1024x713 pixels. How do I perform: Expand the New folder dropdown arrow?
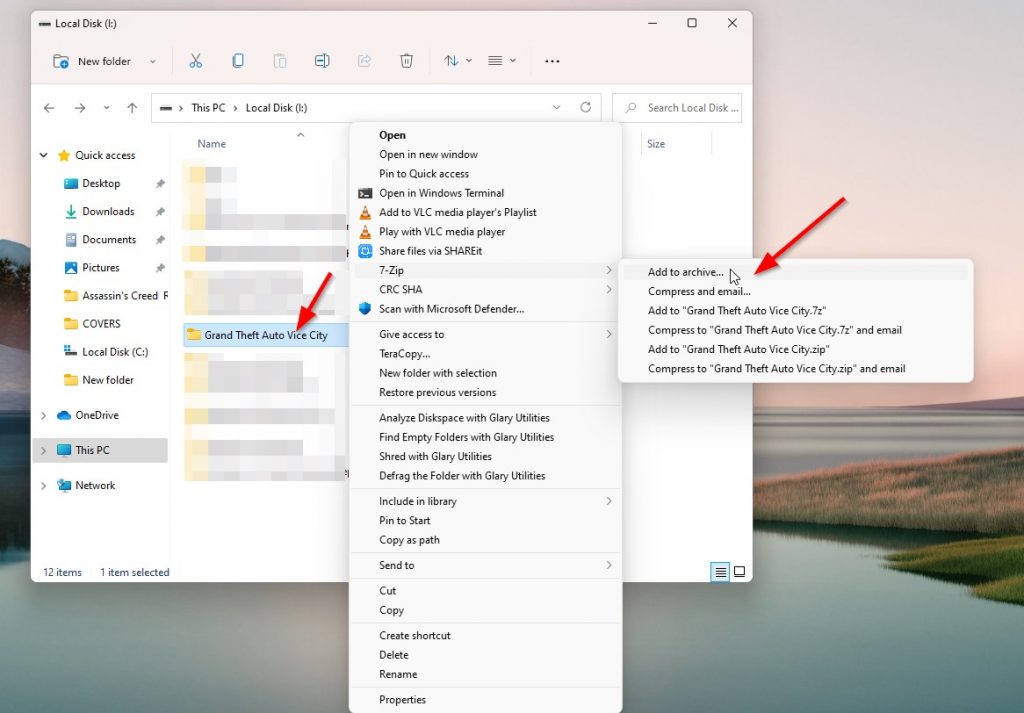(153, 61)
